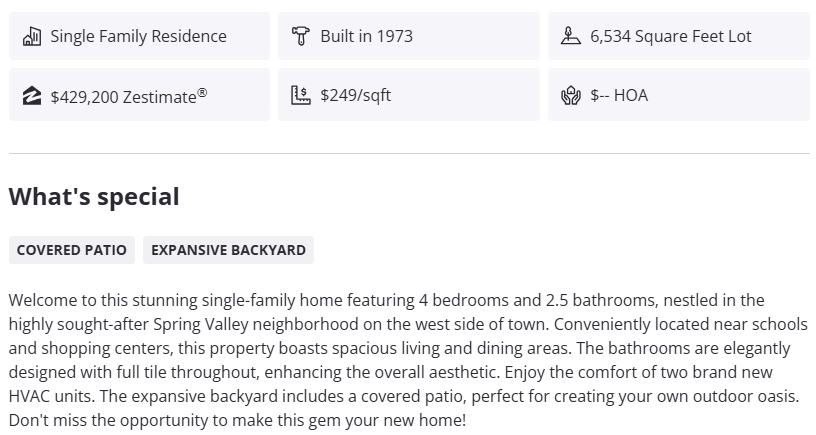
Task: Click the $429,200 Zestimate text
Action: (122, 97)
